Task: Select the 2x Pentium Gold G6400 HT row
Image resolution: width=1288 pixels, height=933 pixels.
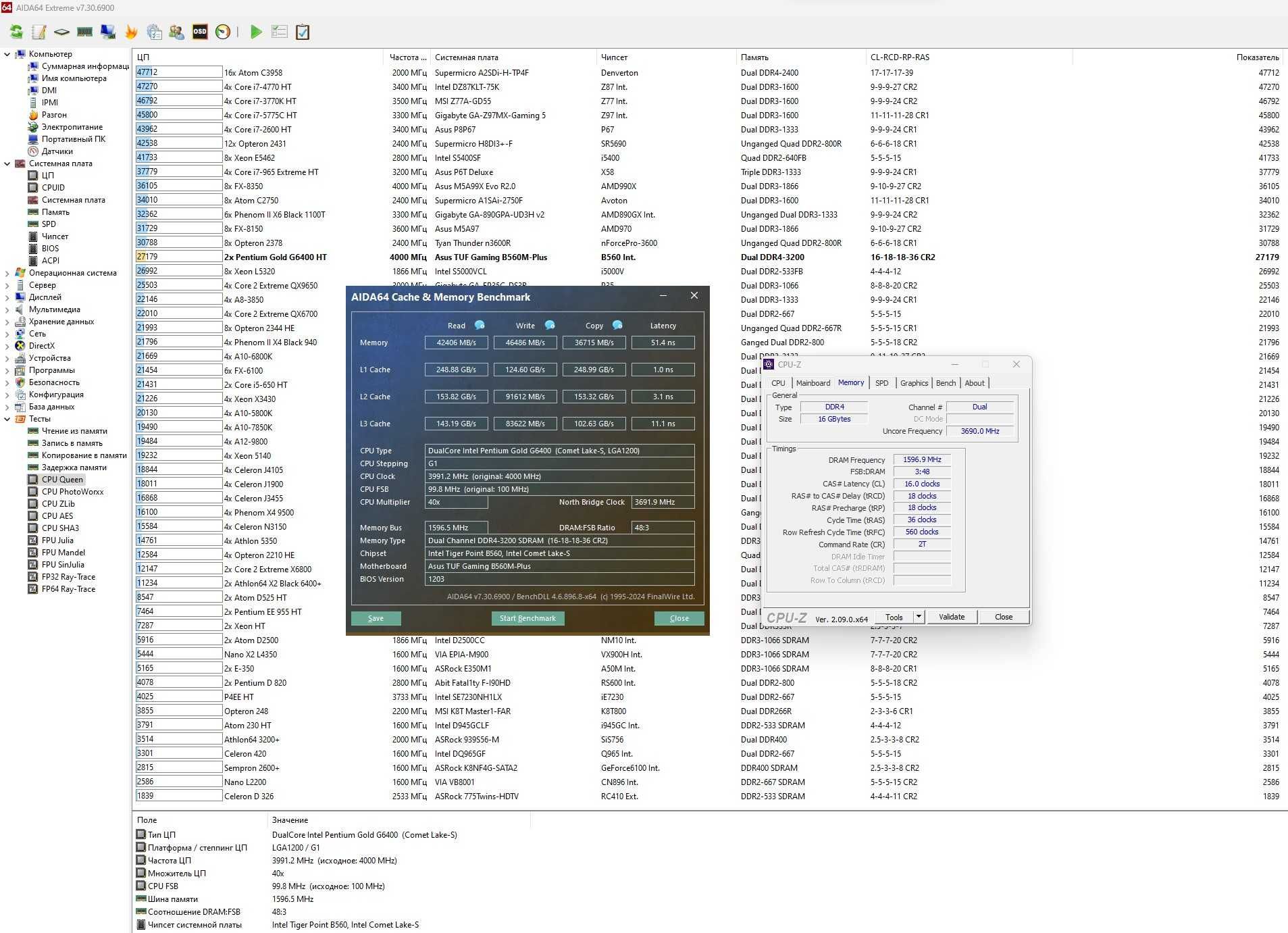Action: (707, 257)
